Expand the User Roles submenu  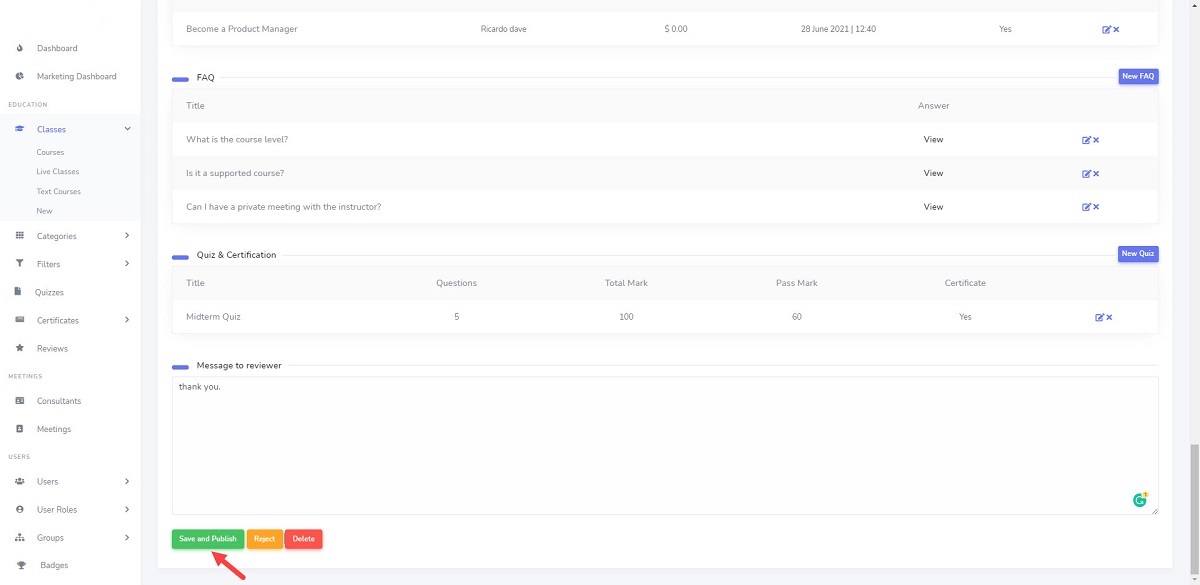coord(127,509)
